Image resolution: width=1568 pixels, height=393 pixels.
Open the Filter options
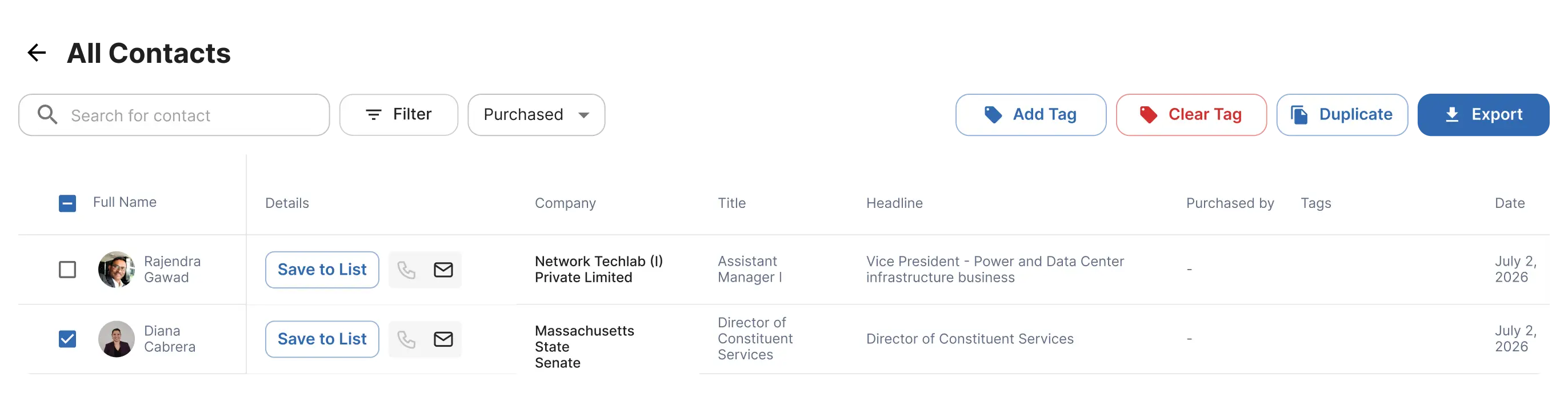[399, 114]
